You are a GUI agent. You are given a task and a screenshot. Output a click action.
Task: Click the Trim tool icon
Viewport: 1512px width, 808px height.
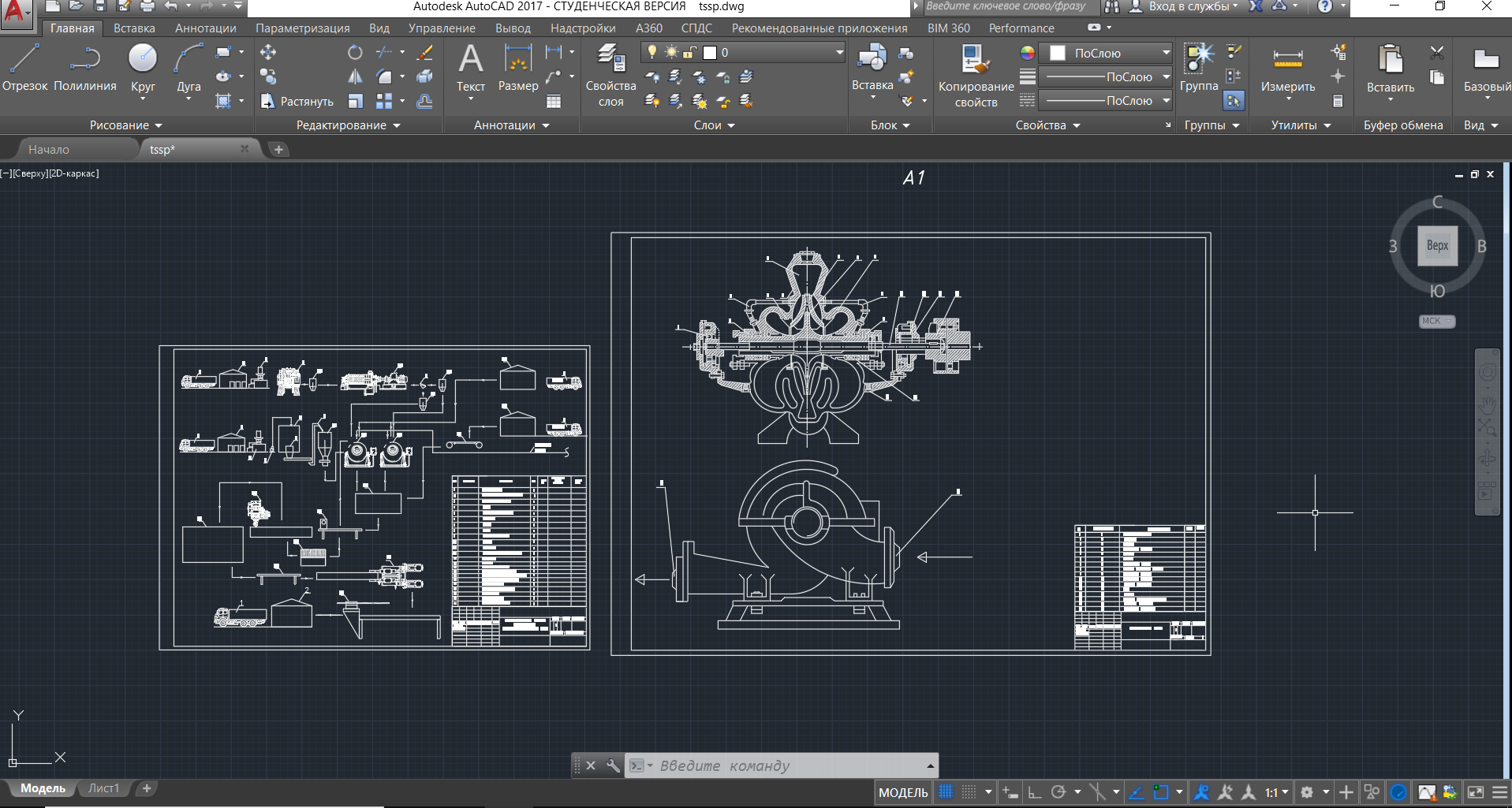coord(384,53)
